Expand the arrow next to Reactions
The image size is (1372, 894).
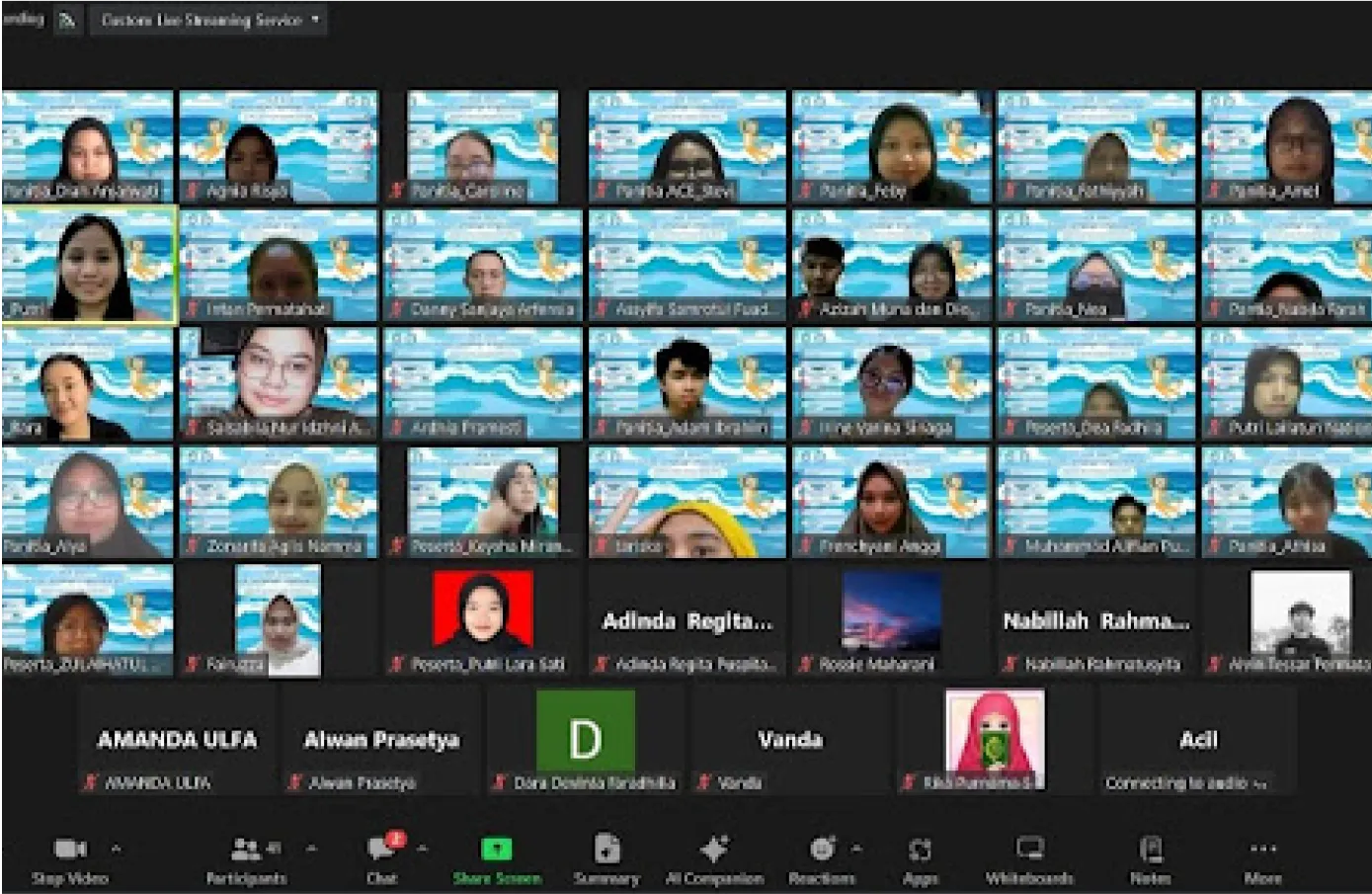click(x=856, y=848)
